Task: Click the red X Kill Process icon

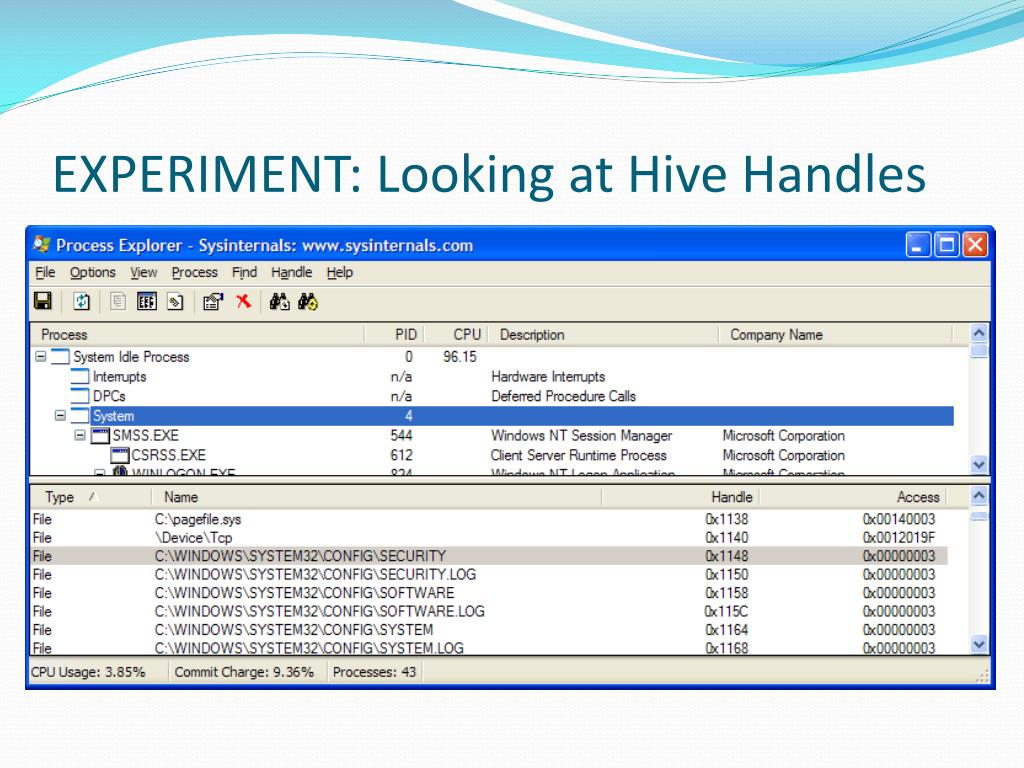Action: coord(244,301)
